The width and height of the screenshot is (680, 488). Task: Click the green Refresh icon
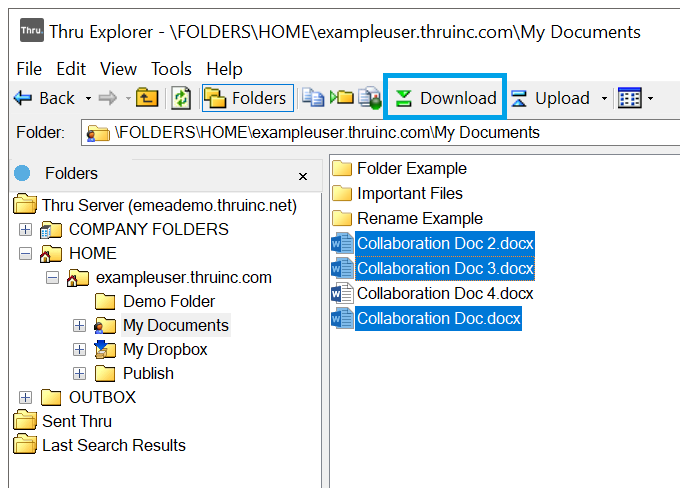coord(180,98)
